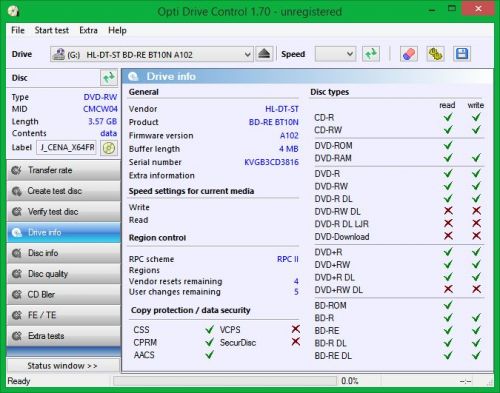Click the erase disc eraser icon

(x=409, y=54)
